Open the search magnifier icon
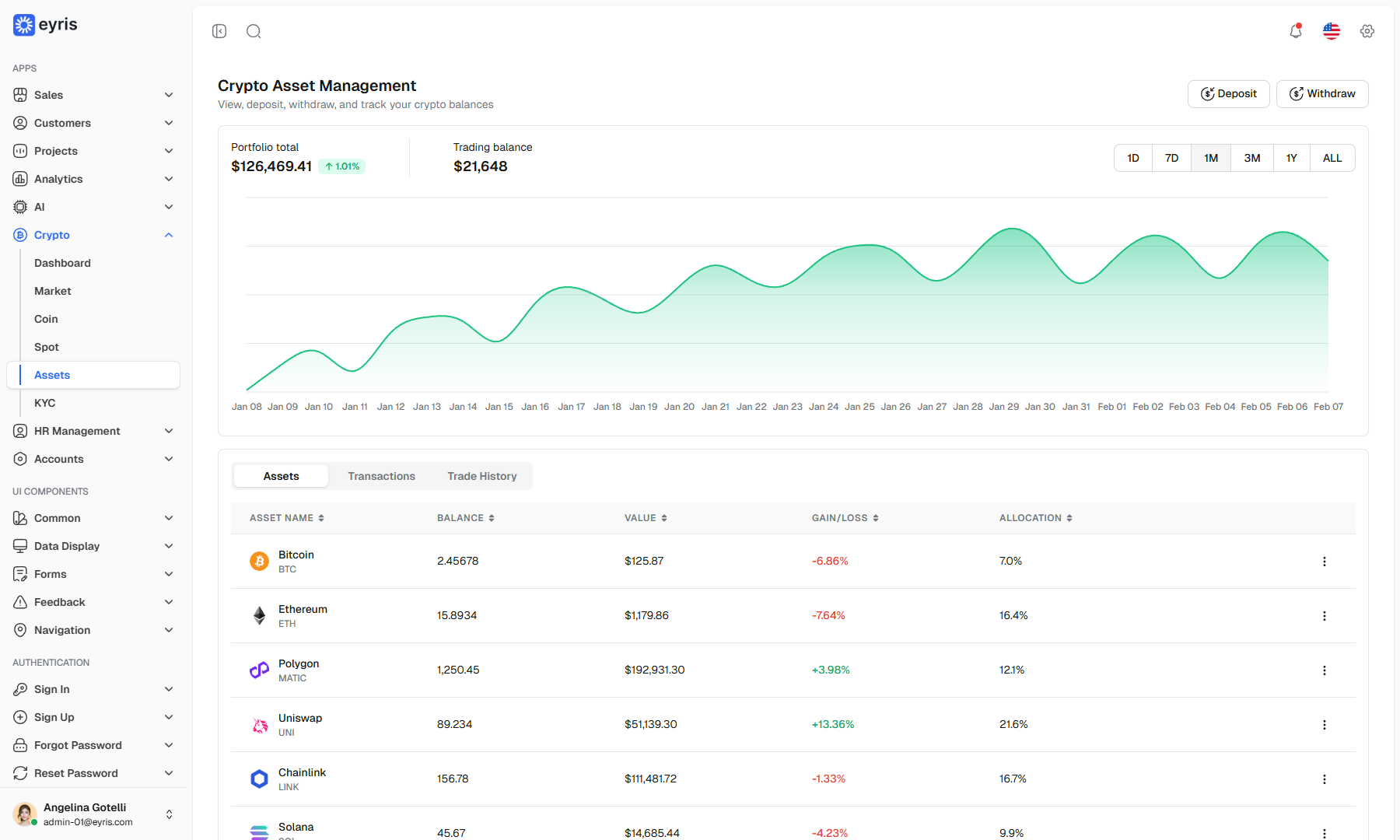The image size is (1400, 840). click(254, 31)
